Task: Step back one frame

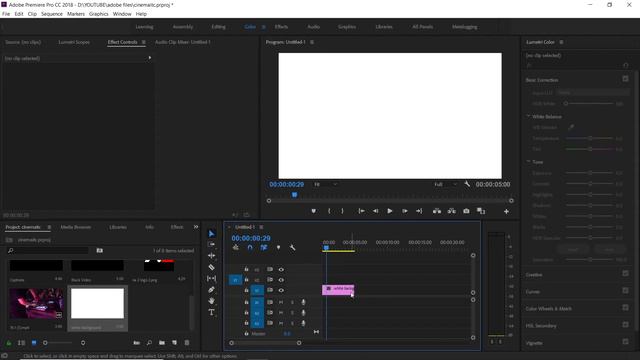Action: pyautogui.click(x=376, y=211)
